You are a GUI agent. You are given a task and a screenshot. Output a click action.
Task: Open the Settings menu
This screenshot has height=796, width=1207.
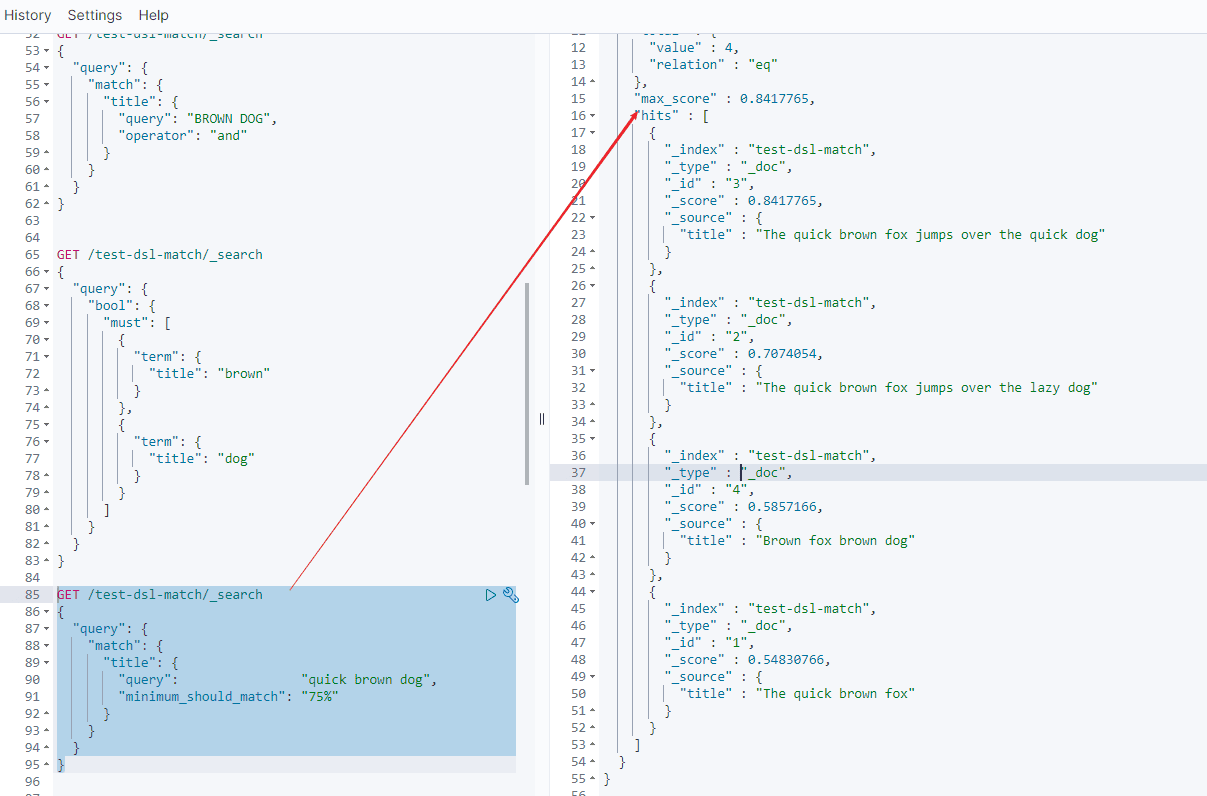[x=95, y=15]
